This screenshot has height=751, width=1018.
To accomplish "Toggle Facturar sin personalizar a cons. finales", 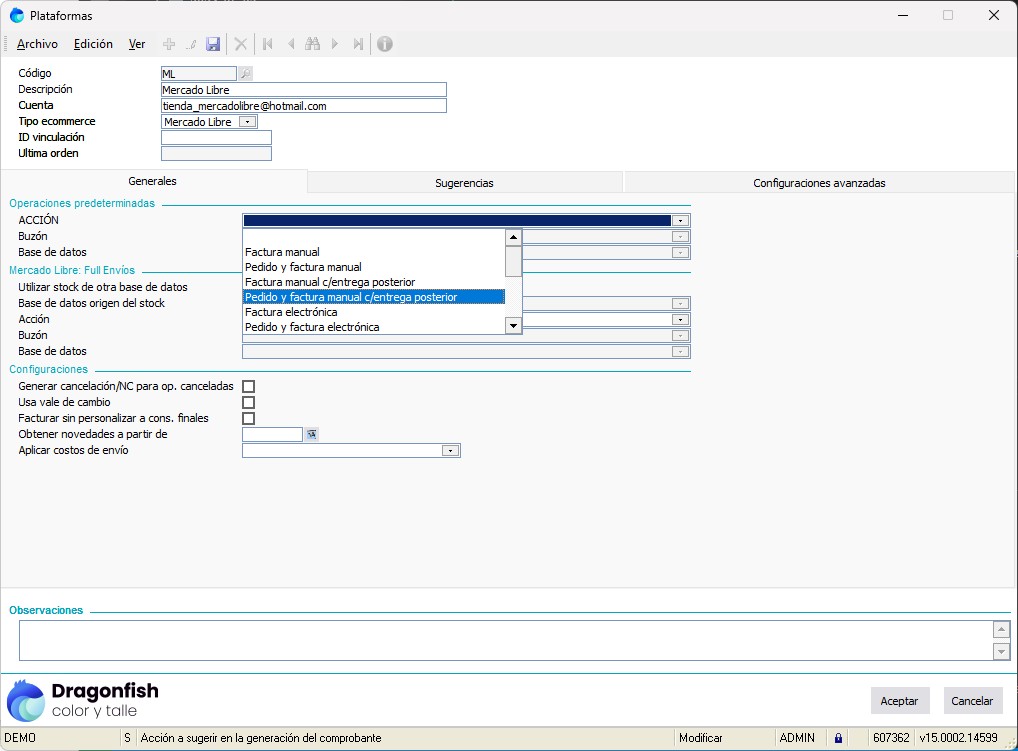I will click(x=249, y=418).
